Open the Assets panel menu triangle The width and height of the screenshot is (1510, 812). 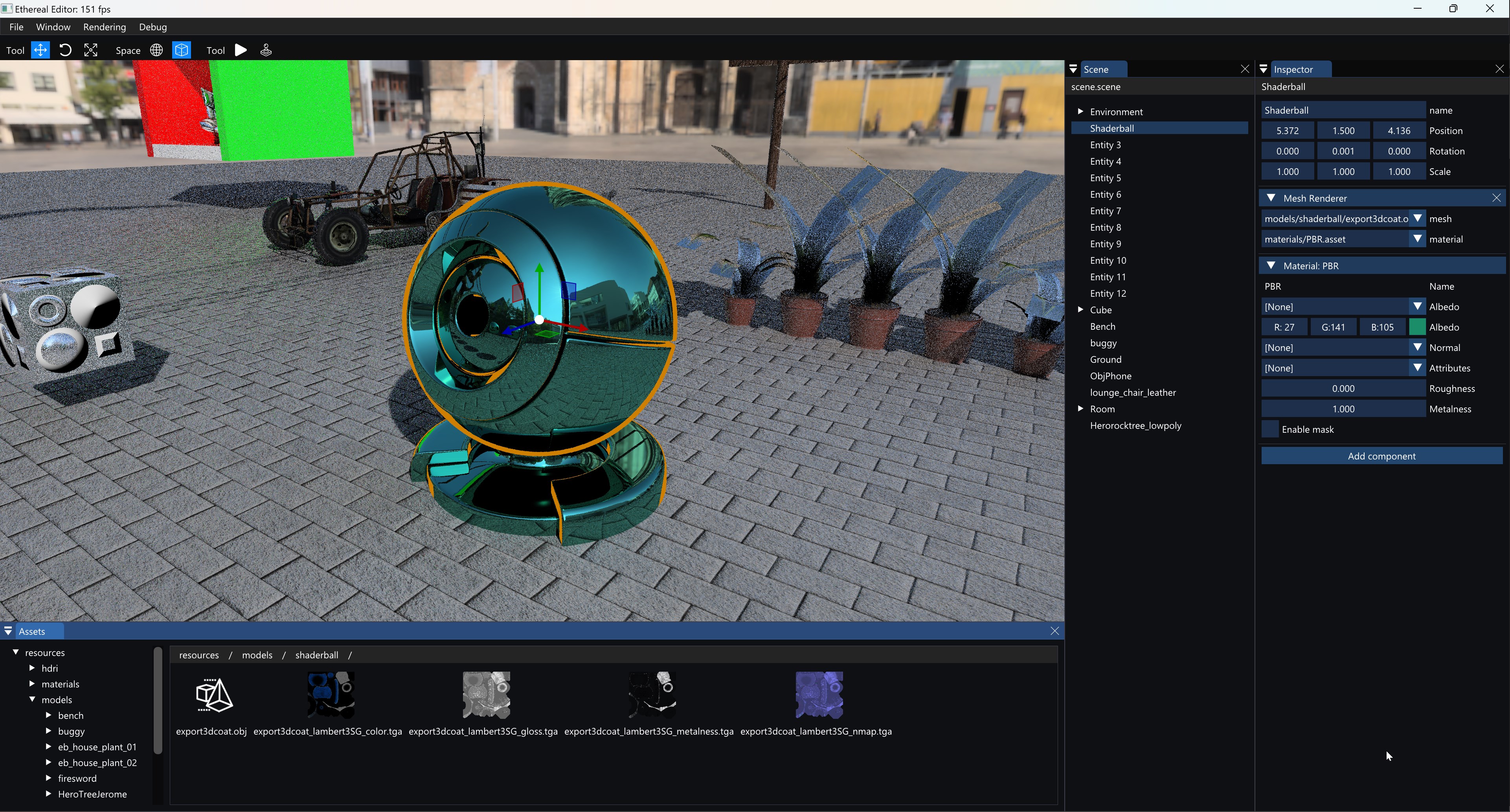[8, 631]
